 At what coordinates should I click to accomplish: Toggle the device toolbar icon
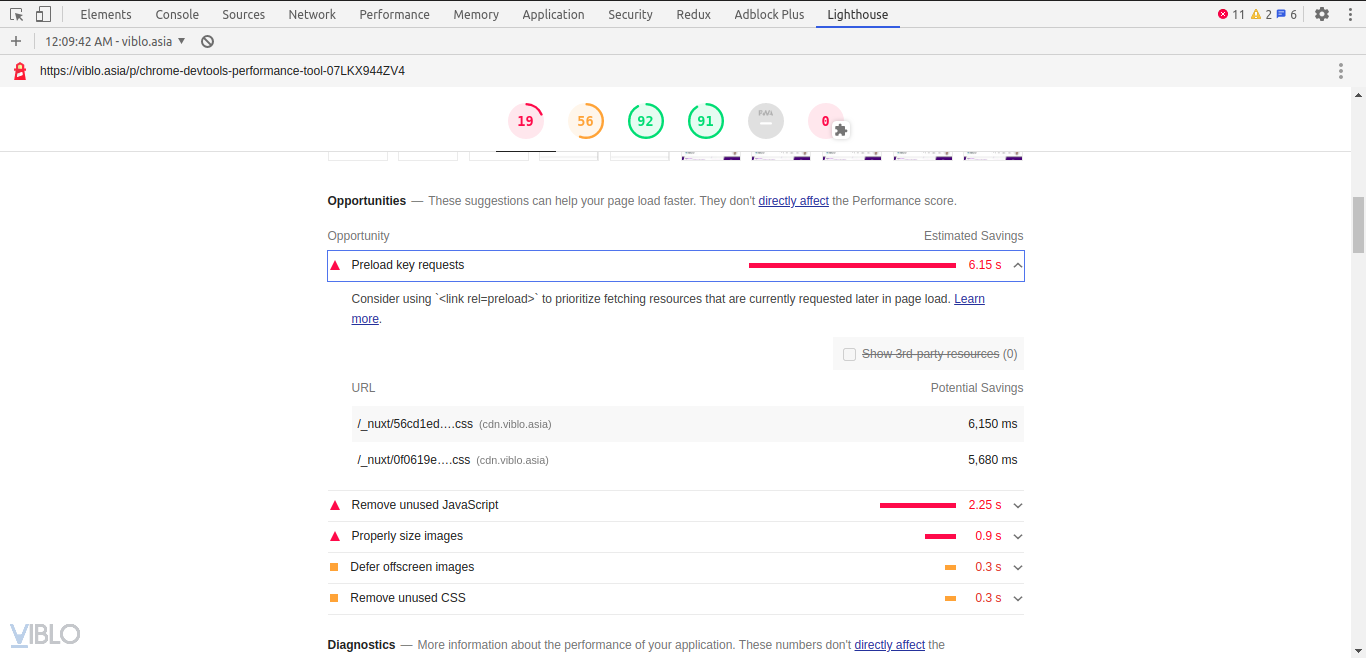point(43,14)
